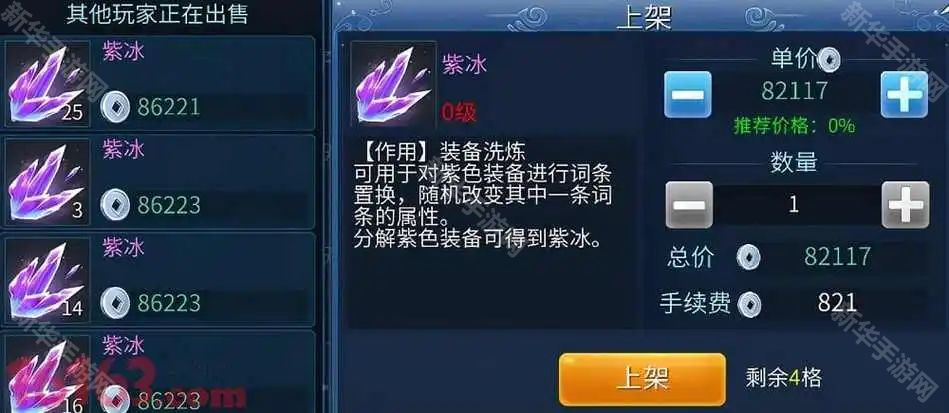Open the 紫冰 crystal icon with count 3
Screen dimensions: 949x413
coord(47,181)
